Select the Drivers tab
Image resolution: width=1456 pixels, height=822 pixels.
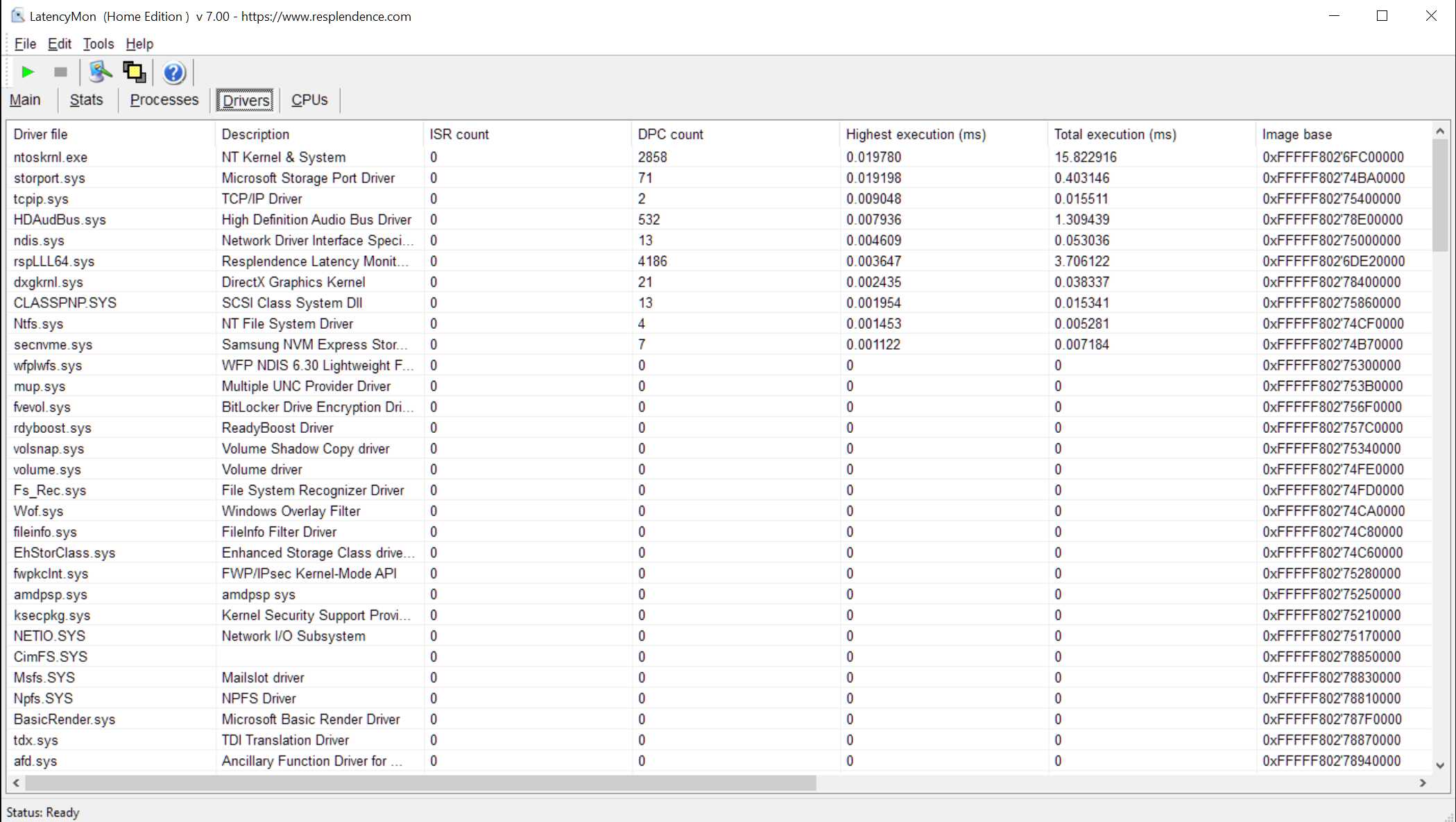click(246, 101)
